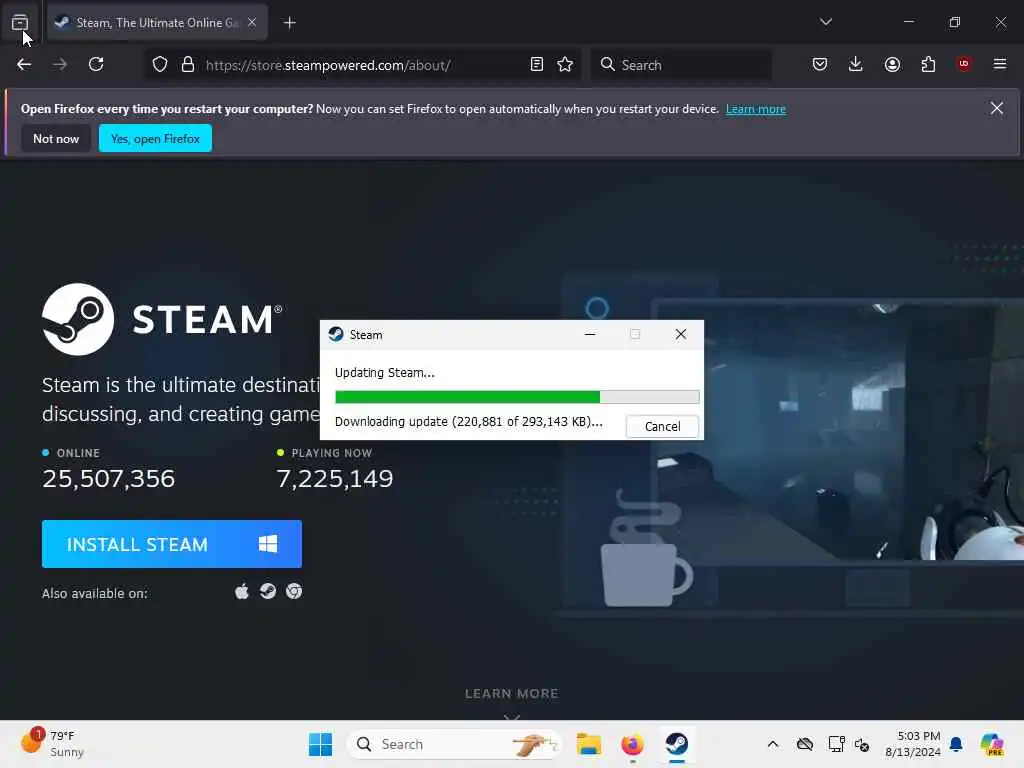
Task: Open Copilot preview icon in taskbar
Action: tap(992, 744)
